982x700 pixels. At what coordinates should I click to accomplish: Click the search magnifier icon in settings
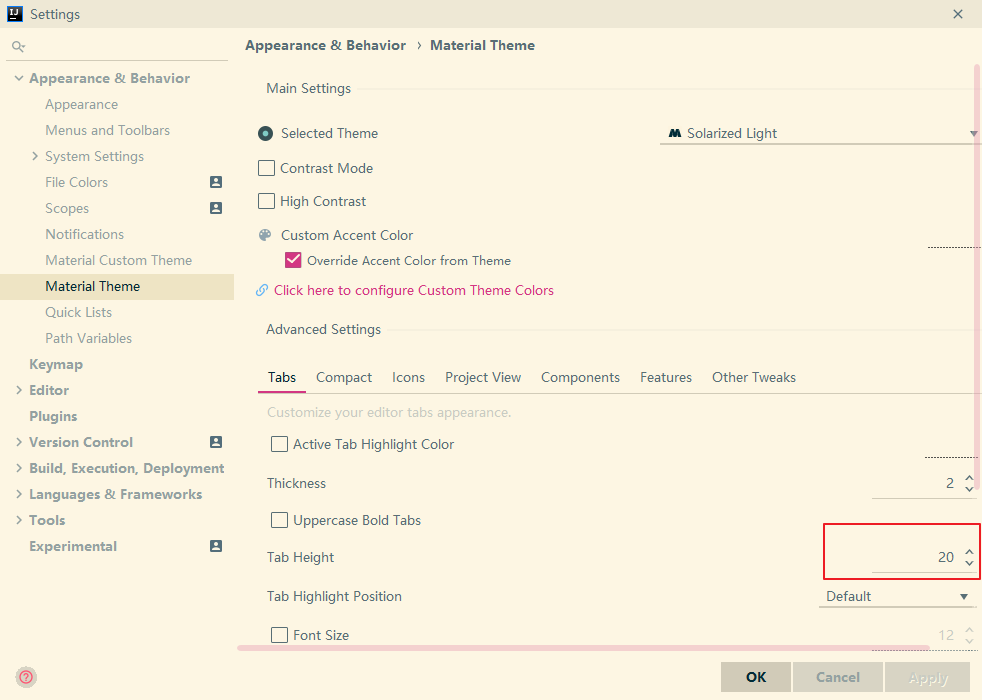[x=18, y=46]
